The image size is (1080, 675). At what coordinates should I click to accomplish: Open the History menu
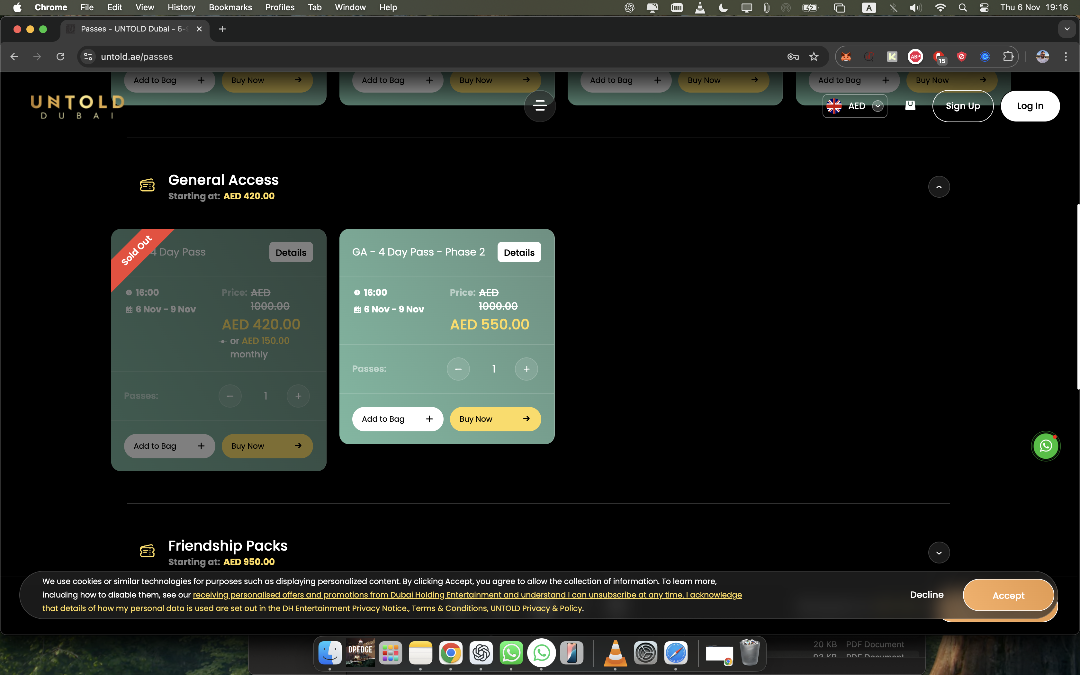[x=181, y=7]
